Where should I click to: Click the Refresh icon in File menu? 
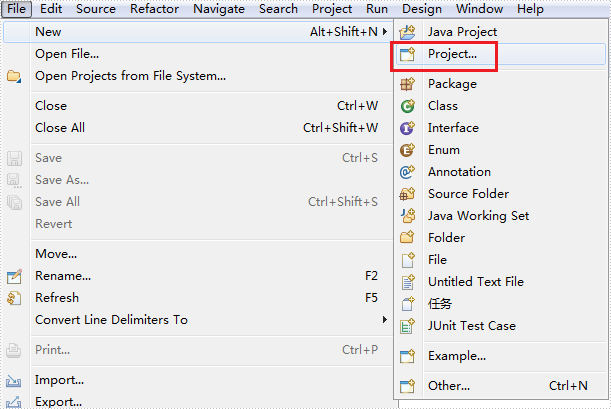14,298
